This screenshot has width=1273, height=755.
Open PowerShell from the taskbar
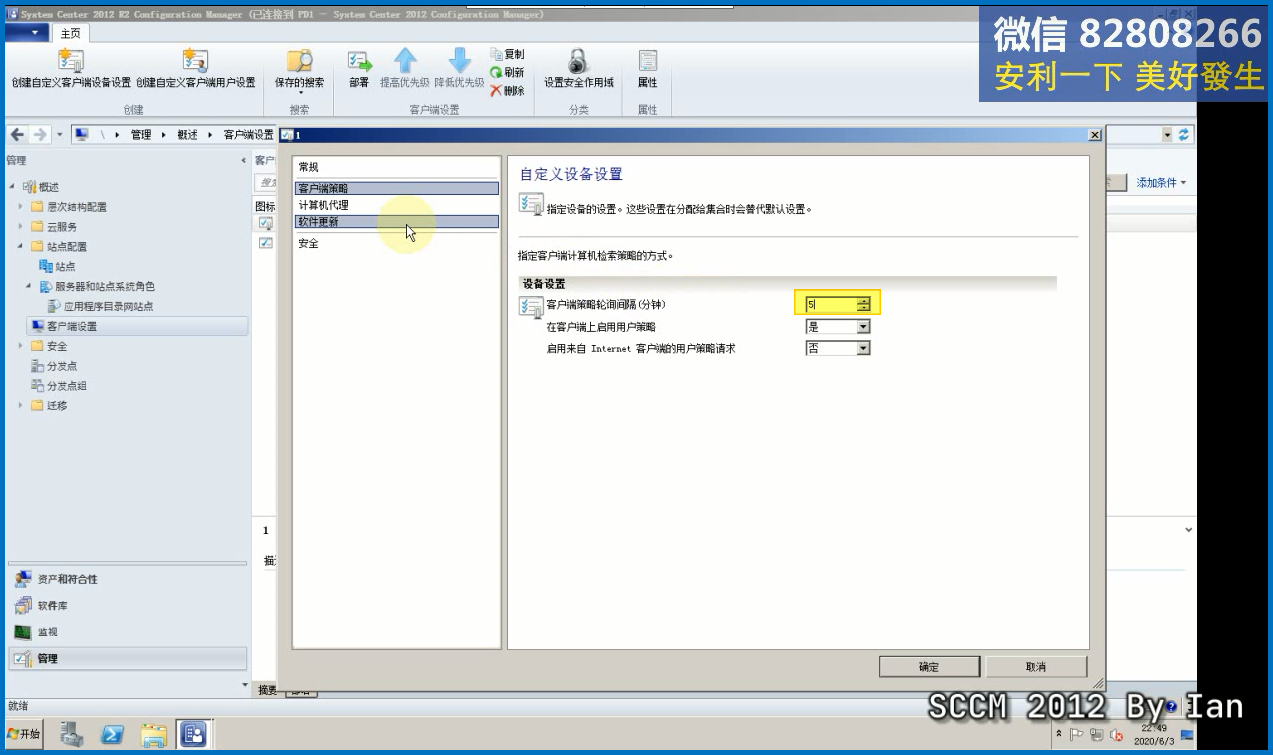click(x=112, y=735)
